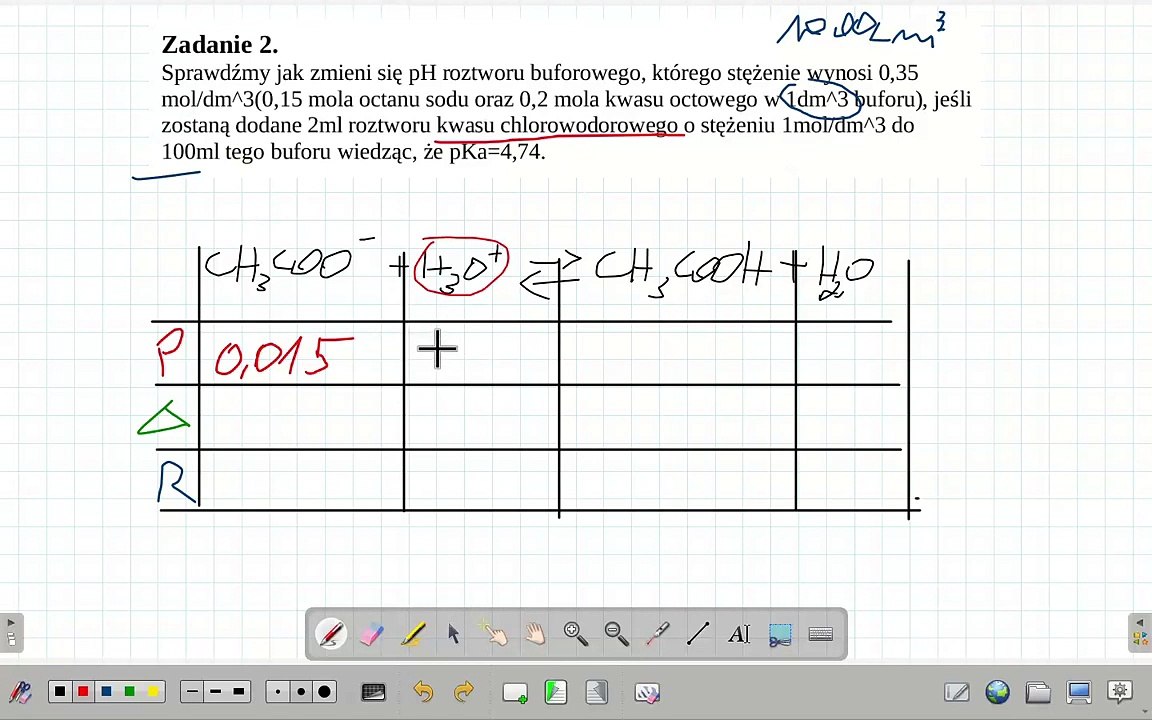The height and width of the screenshot is (720, 1152).
Task: Open the OpenBoard settings menu
Action: click(1120, 692)
